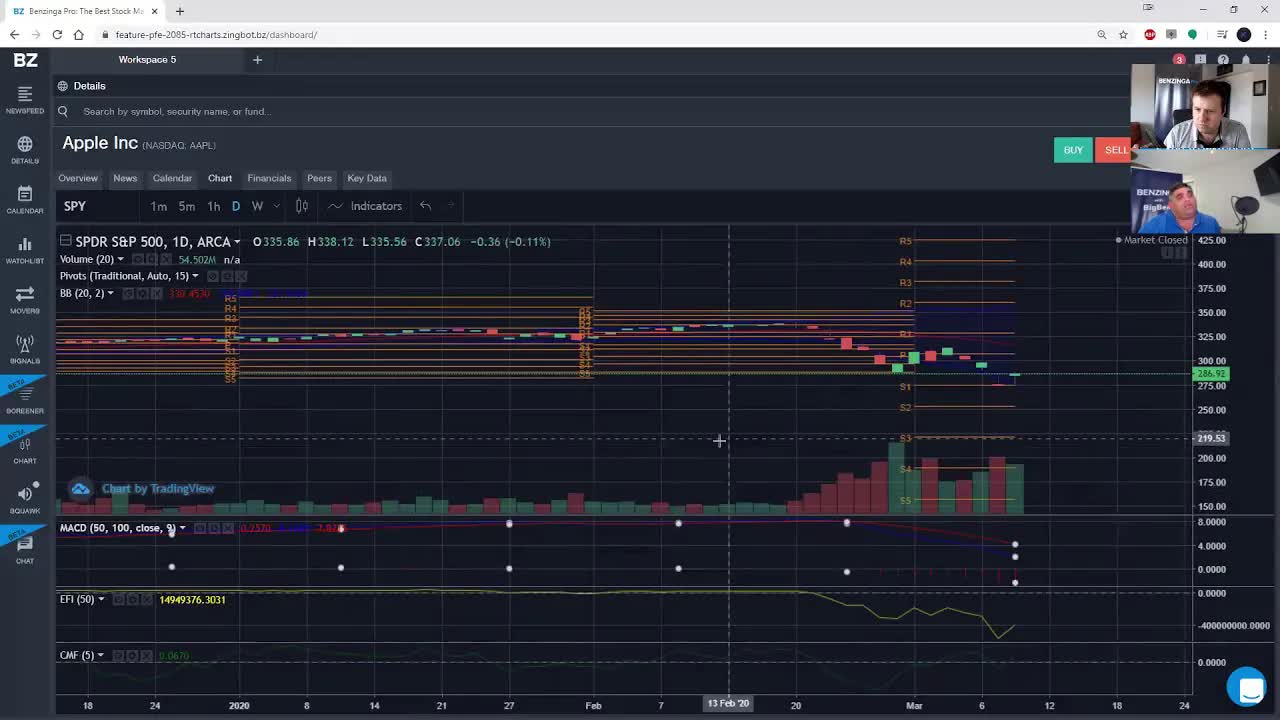Undo the last chart action
This screenshot has height=720, width=1280.
tap(426, 206)
